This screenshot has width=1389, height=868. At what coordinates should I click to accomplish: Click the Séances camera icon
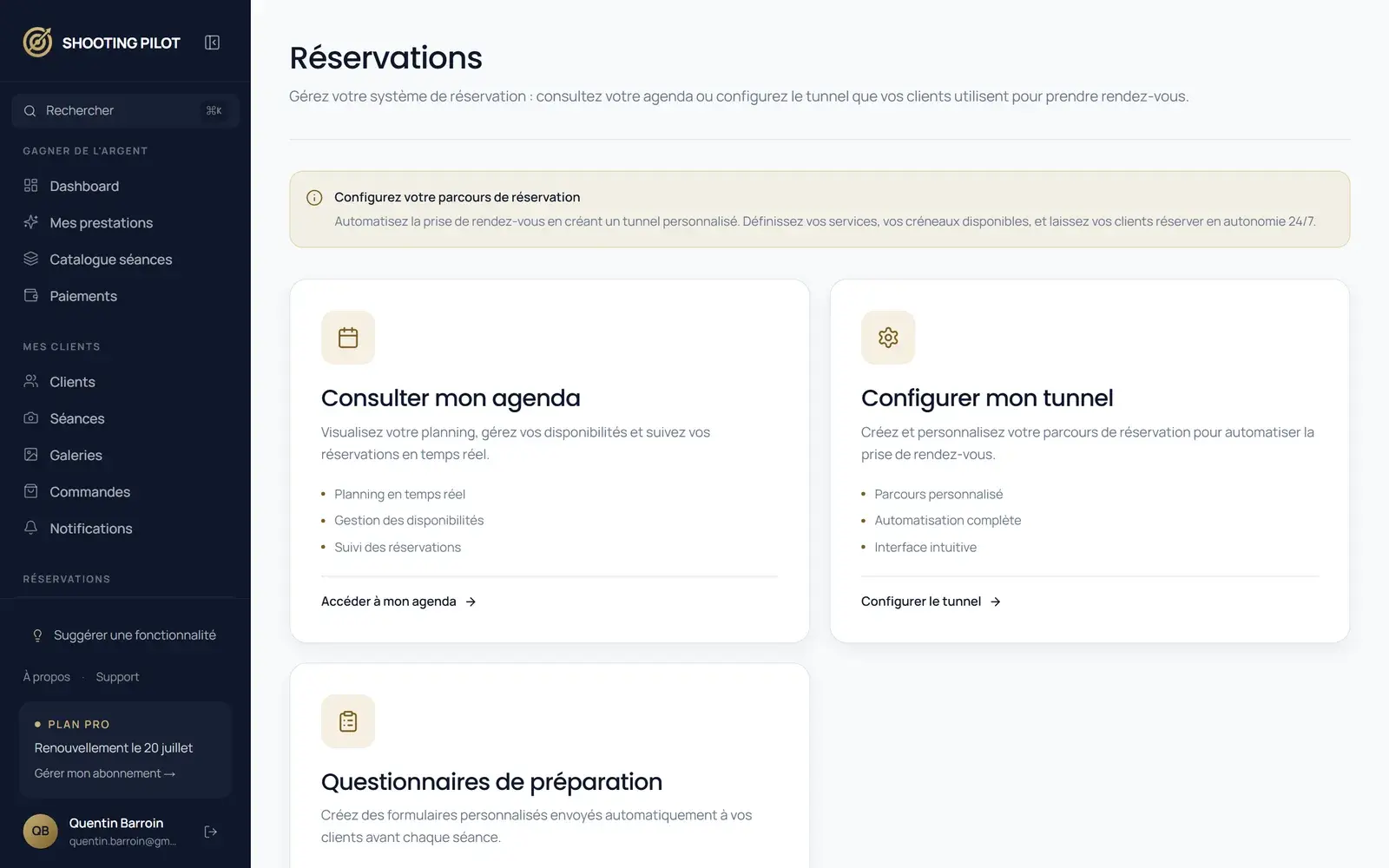[x=31, y=418]
